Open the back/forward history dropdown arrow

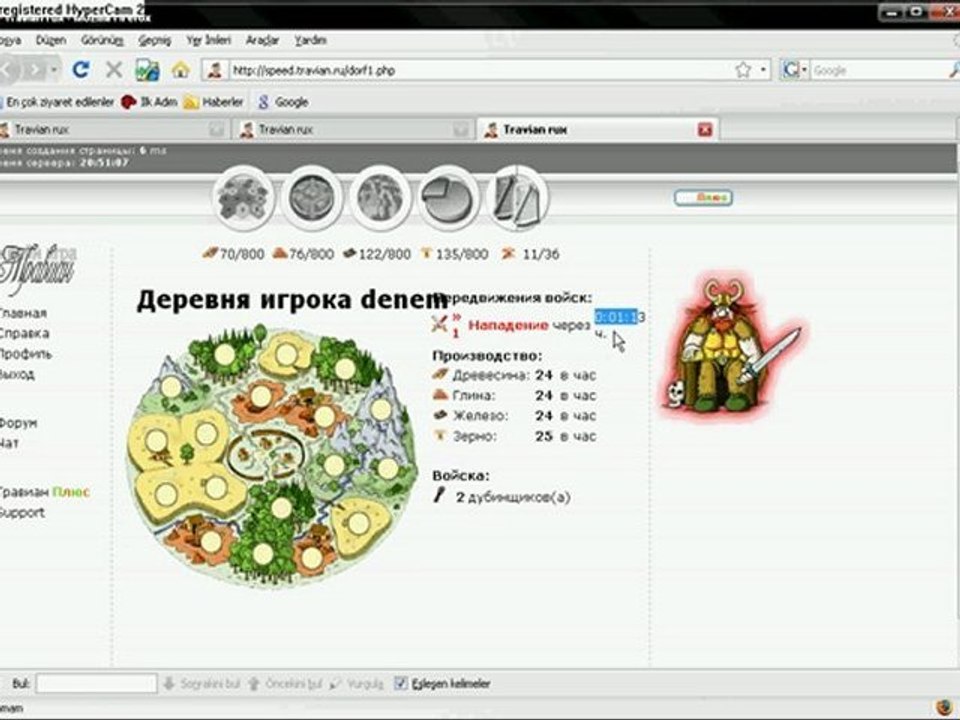click(x=54, y=70)
